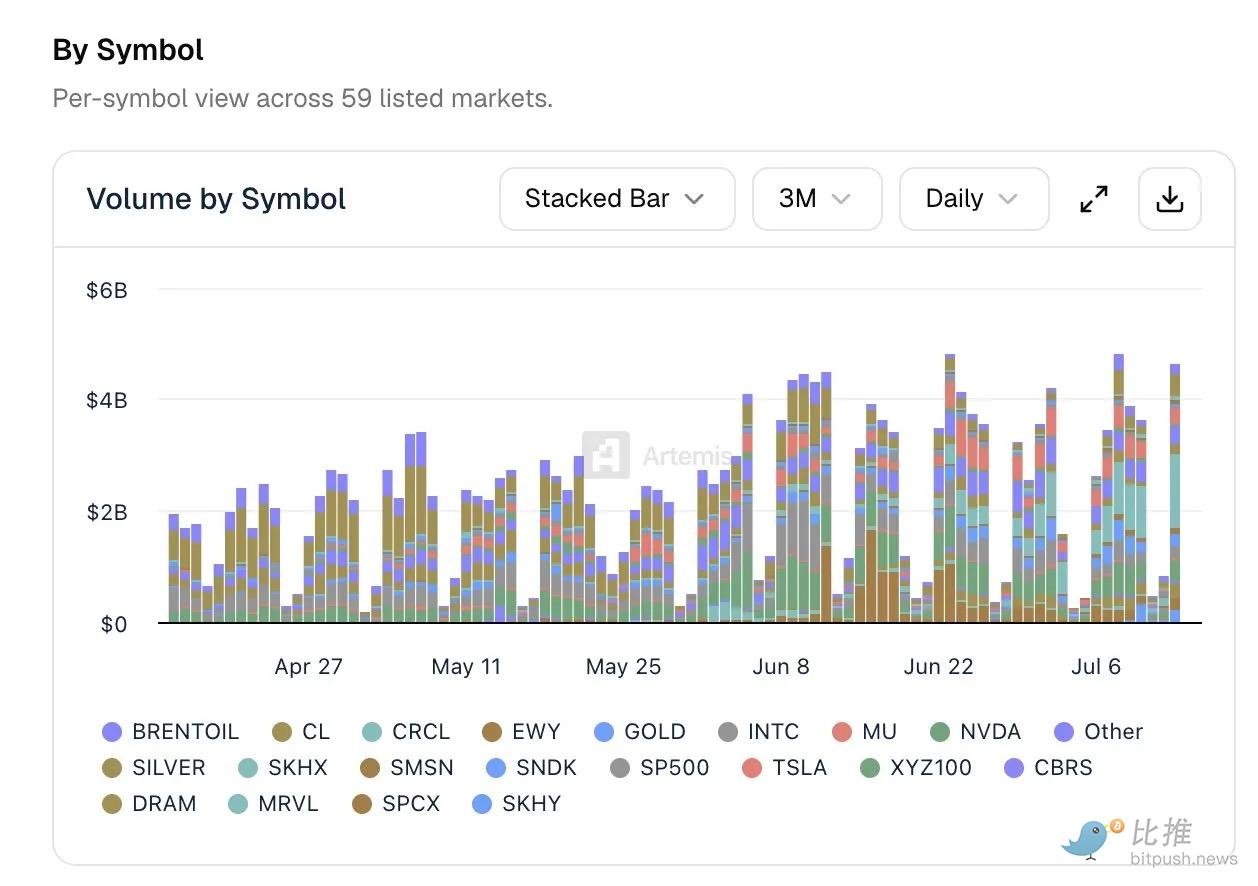The image size is (1258, 886).
Task: Click the Volume by Symbol chart title
Action: coord(216,199)
